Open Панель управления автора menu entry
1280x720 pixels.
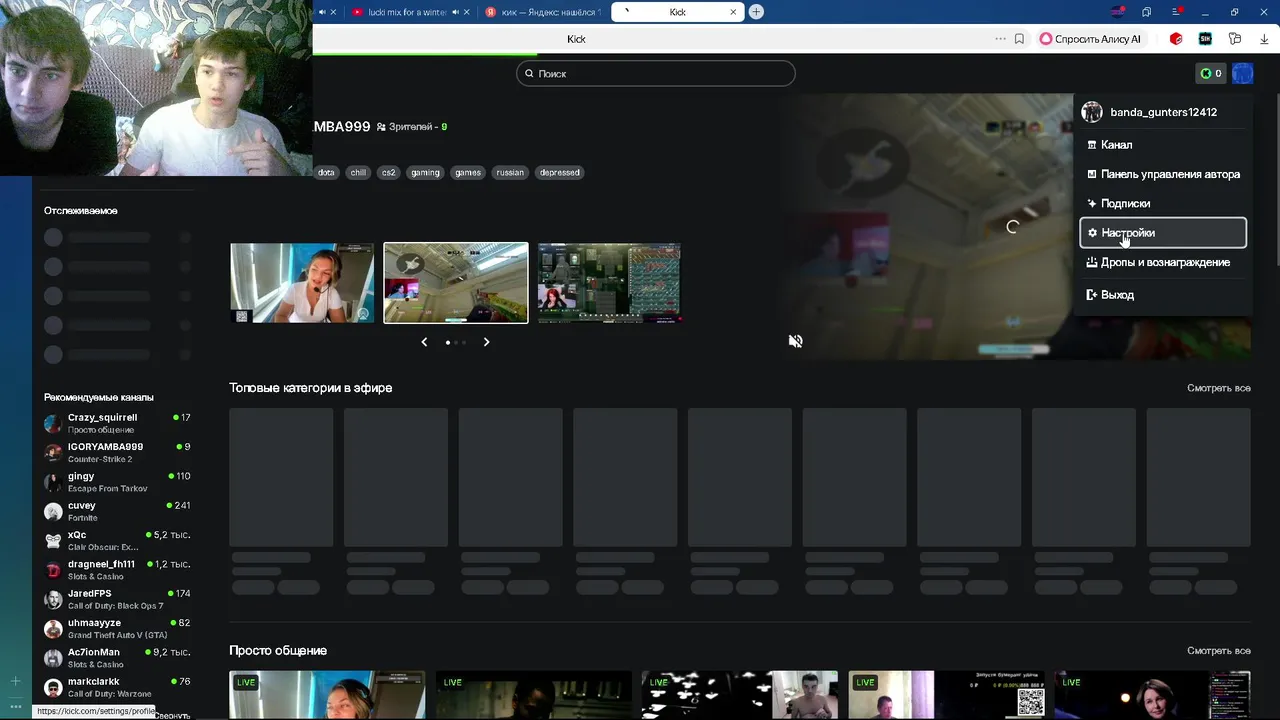coord(1163,174)
